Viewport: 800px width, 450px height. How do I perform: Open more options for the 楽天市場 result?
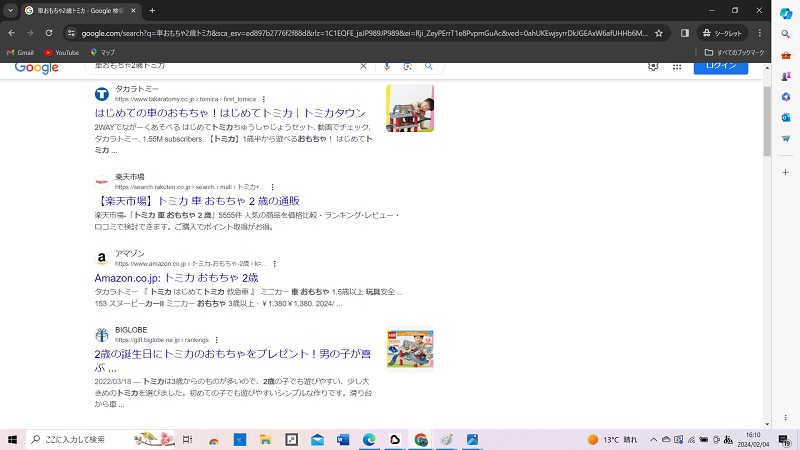pos(272,187)
